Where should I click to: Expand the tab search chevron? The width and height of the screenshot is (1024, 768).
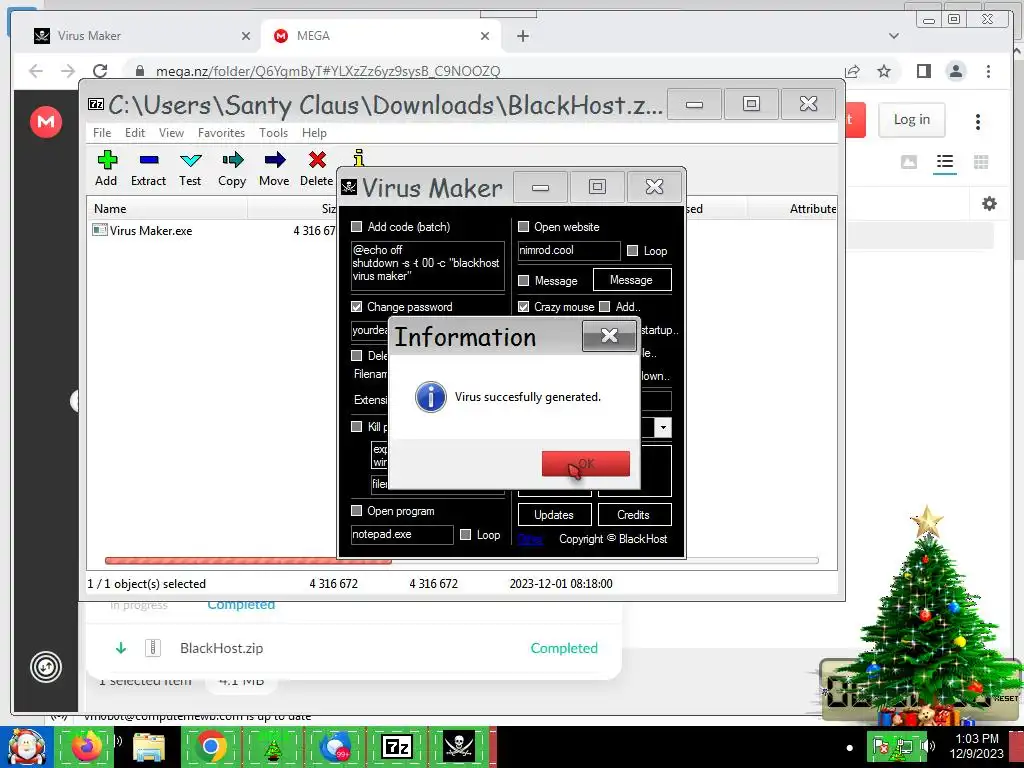(x=894, y=36)
